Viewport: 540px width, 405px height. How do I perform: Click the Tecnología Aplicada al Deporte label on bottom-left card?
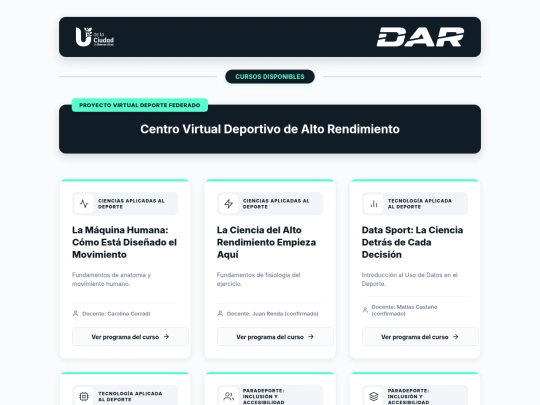tap(130, 396)
